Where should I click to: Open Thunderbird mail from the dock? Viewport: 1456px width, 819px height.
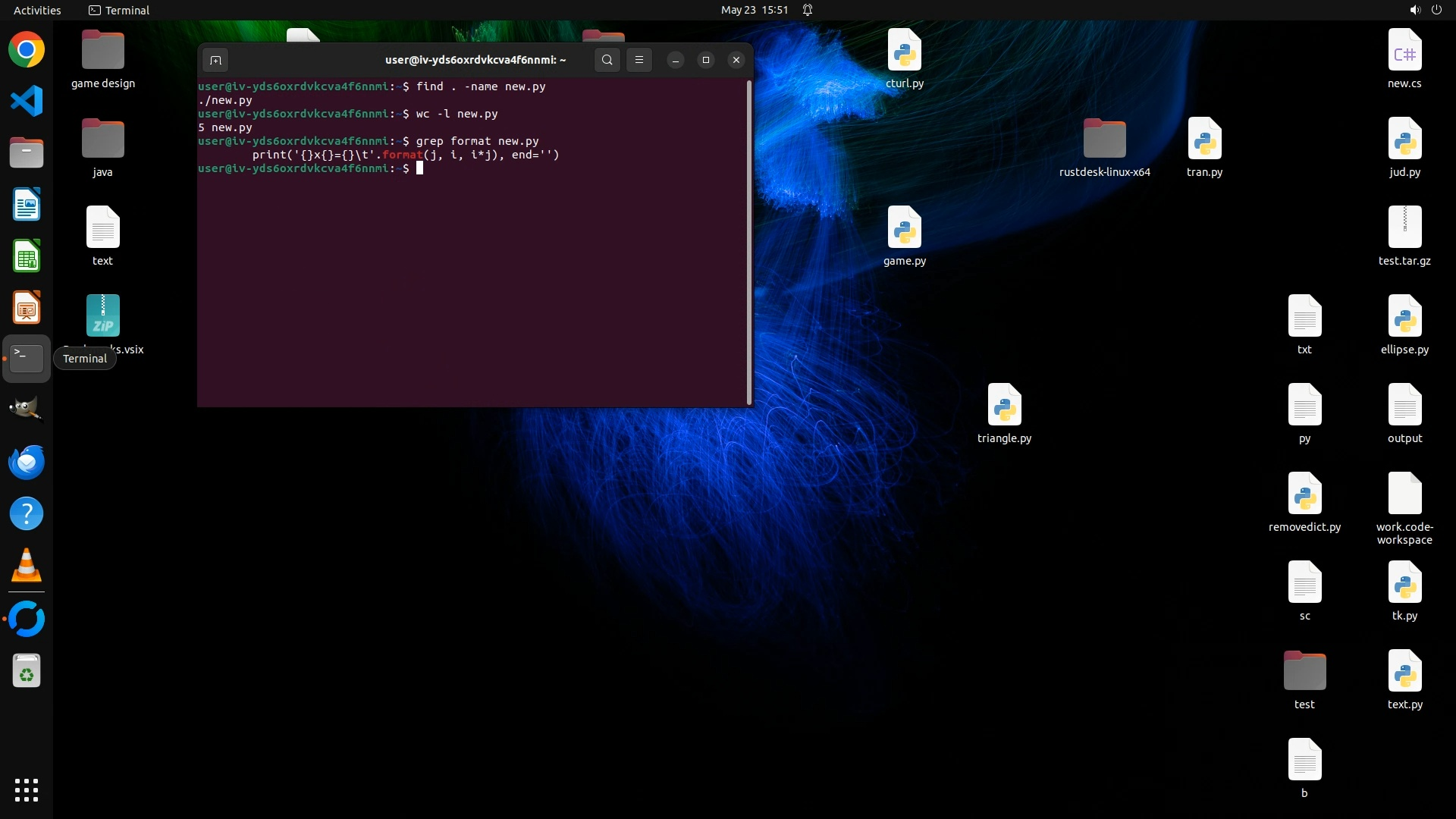click(x=27, y=462)
